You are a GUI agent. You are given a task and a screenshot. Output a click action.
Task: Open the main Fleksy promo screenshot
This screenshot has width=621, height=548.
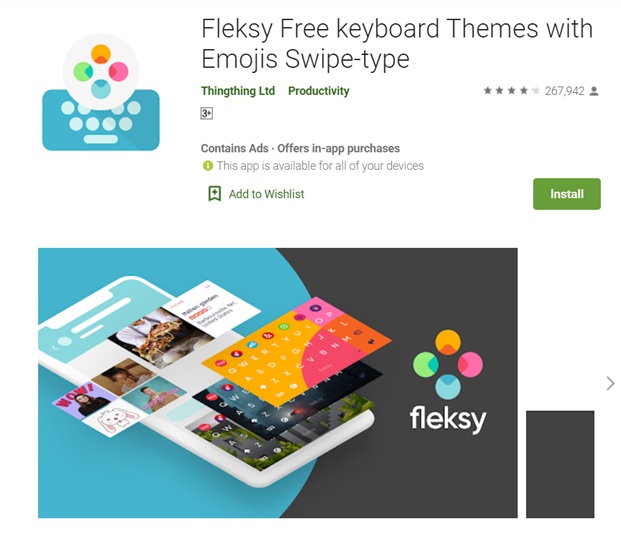point(278,382)
